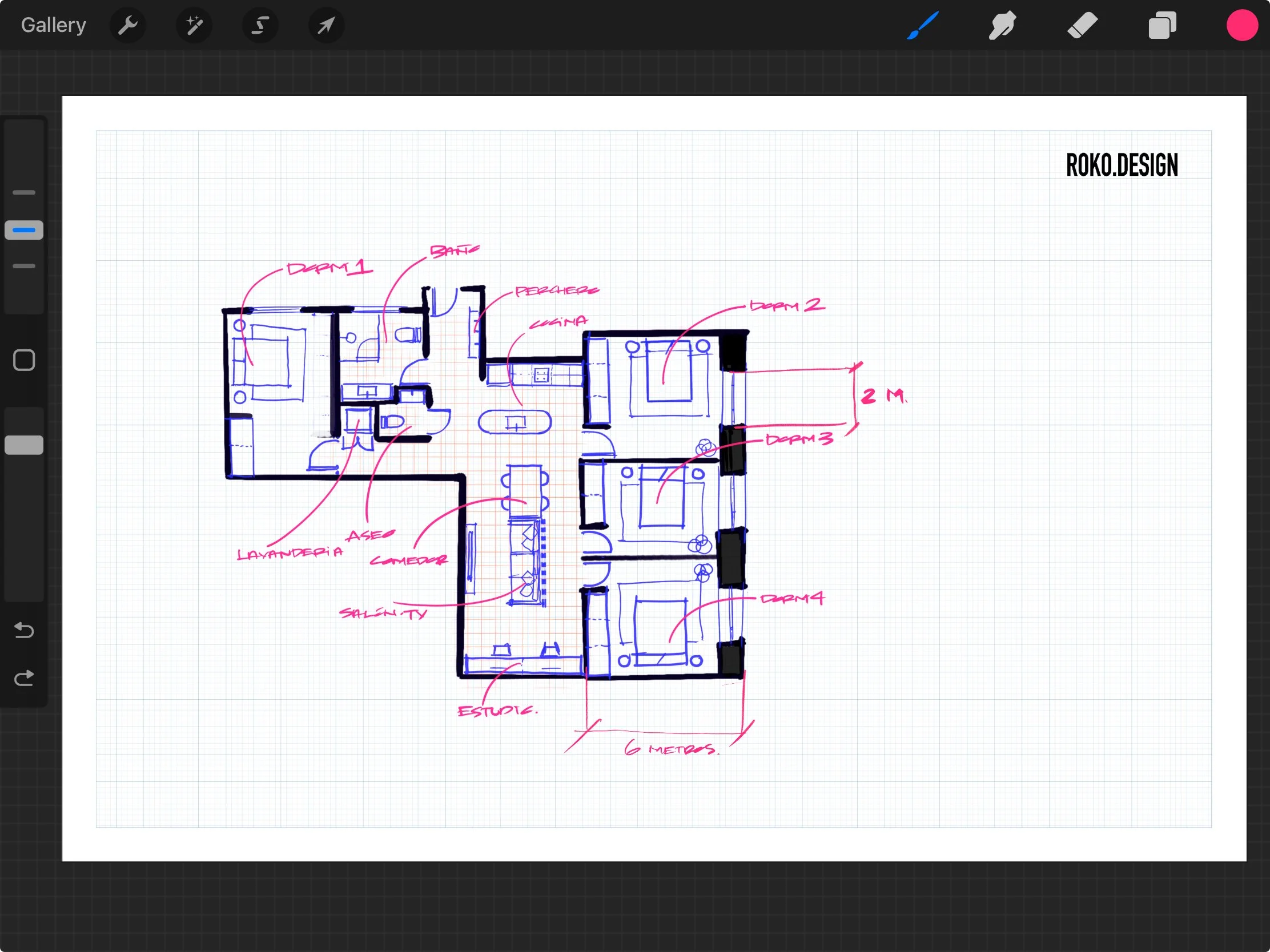Select the Eraser tool
The height and width of the screenshot is (952, 1270).
pyautogui.click(x=1082, y=25)
